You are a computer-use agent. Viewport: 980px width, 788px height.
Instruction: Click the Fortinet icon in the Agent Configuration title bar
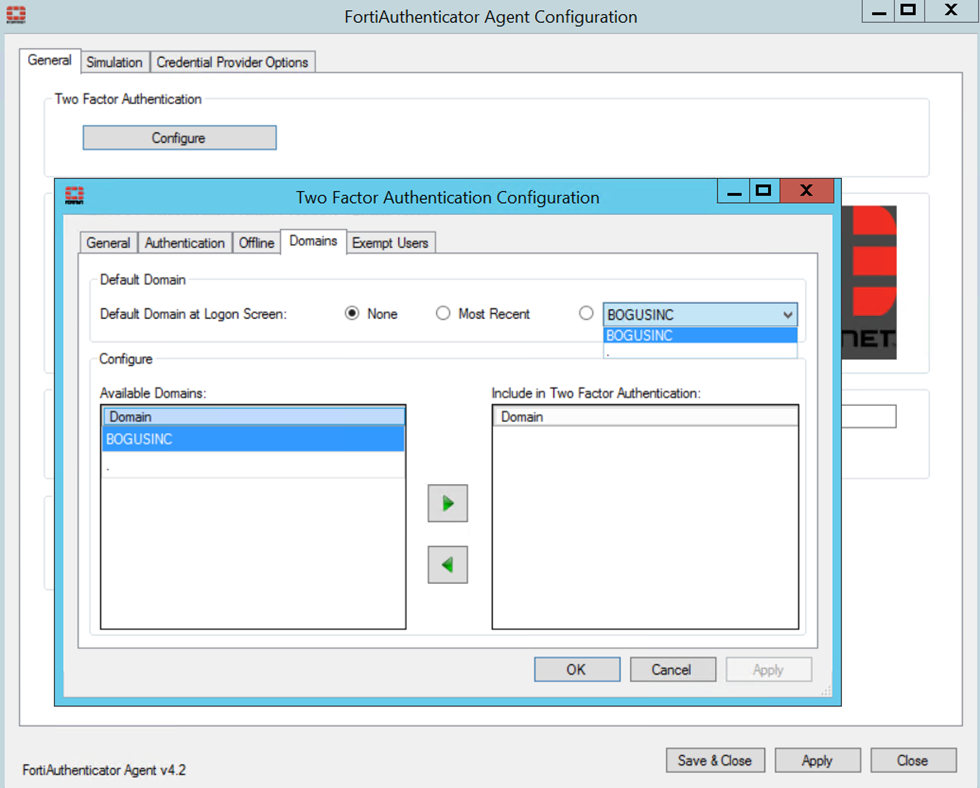16,14
